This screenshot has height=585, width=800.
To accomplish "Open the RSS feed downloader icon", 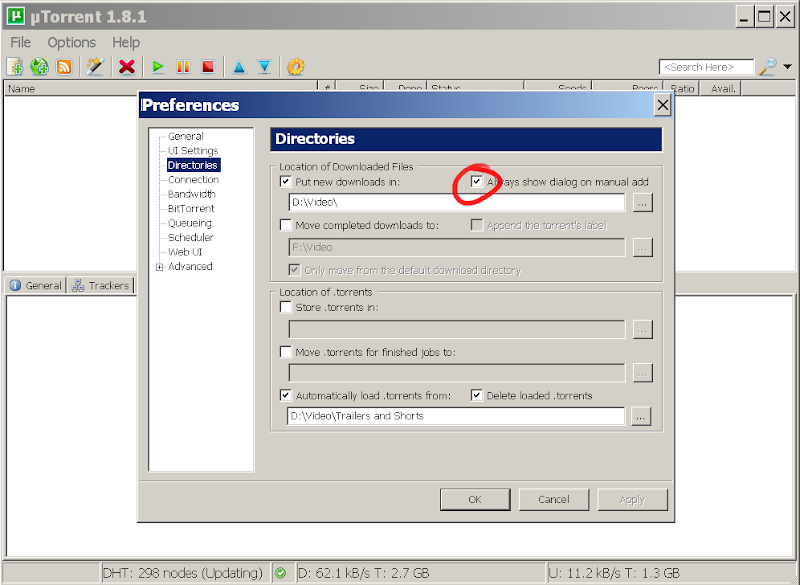I will [64, 67].
